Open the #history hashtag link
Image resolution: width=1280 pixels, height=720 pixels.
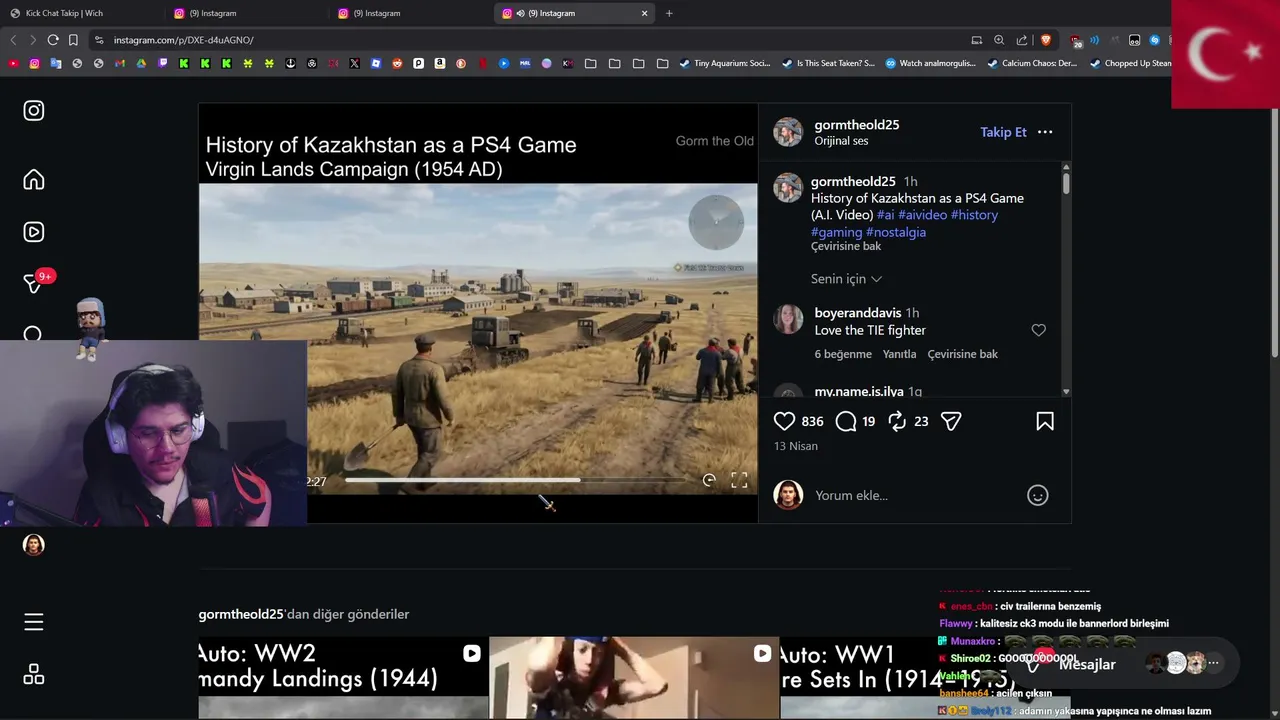coord(974,215)
